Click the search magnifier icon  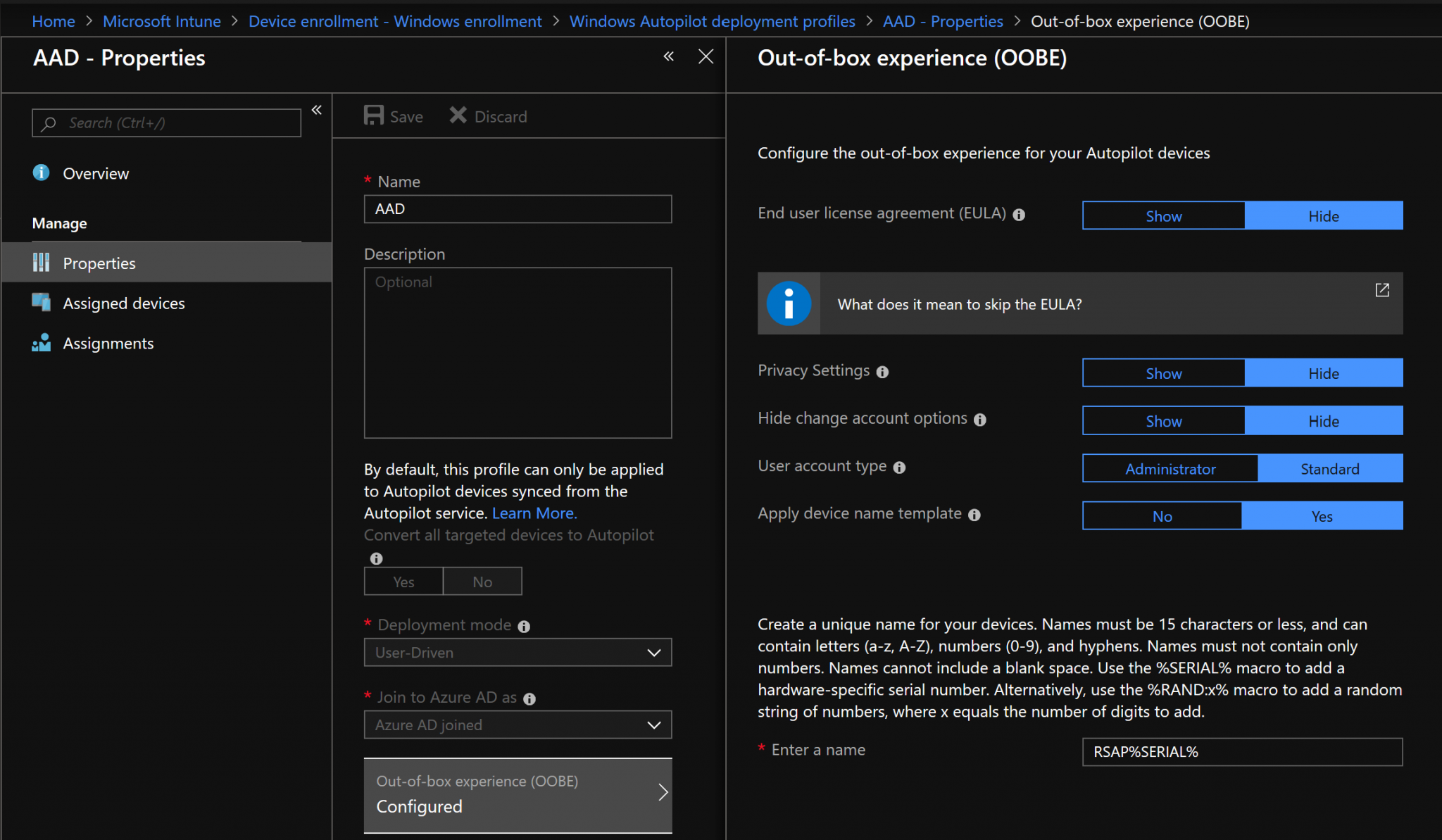tap(48, 123)
